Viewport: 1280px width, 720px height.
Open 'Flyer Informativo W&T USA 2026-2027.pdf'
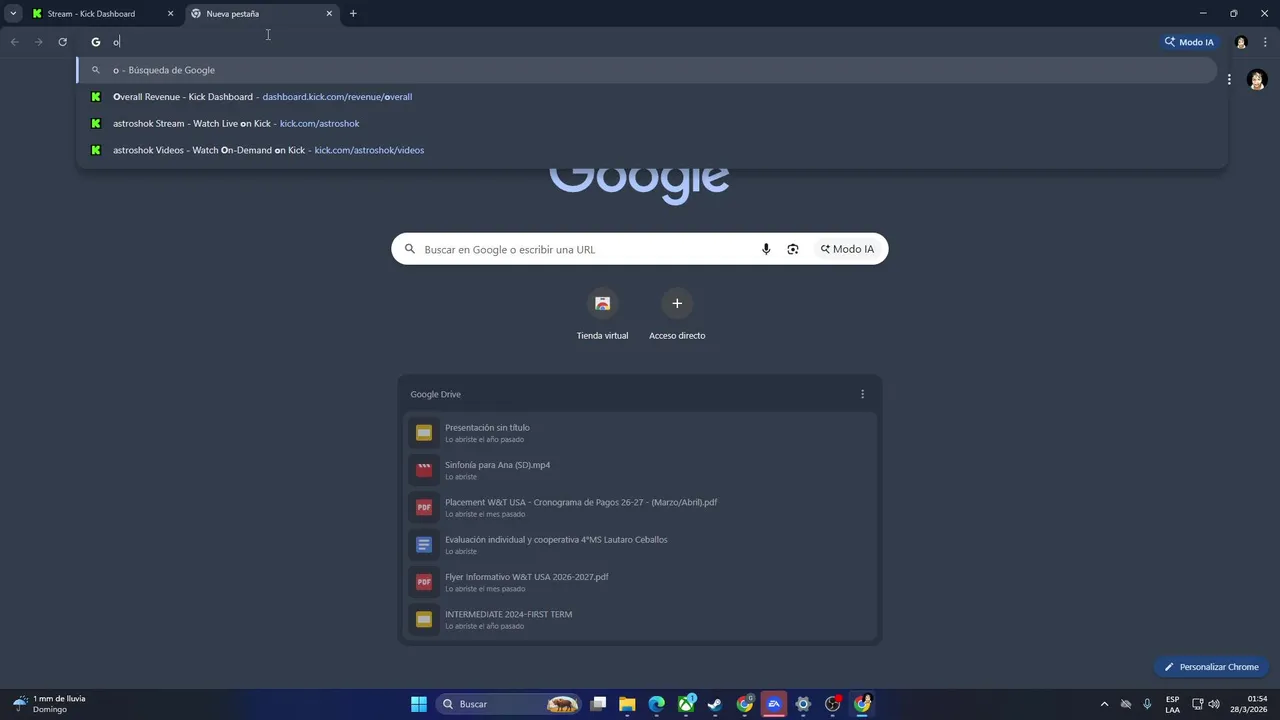pos(640,582)
